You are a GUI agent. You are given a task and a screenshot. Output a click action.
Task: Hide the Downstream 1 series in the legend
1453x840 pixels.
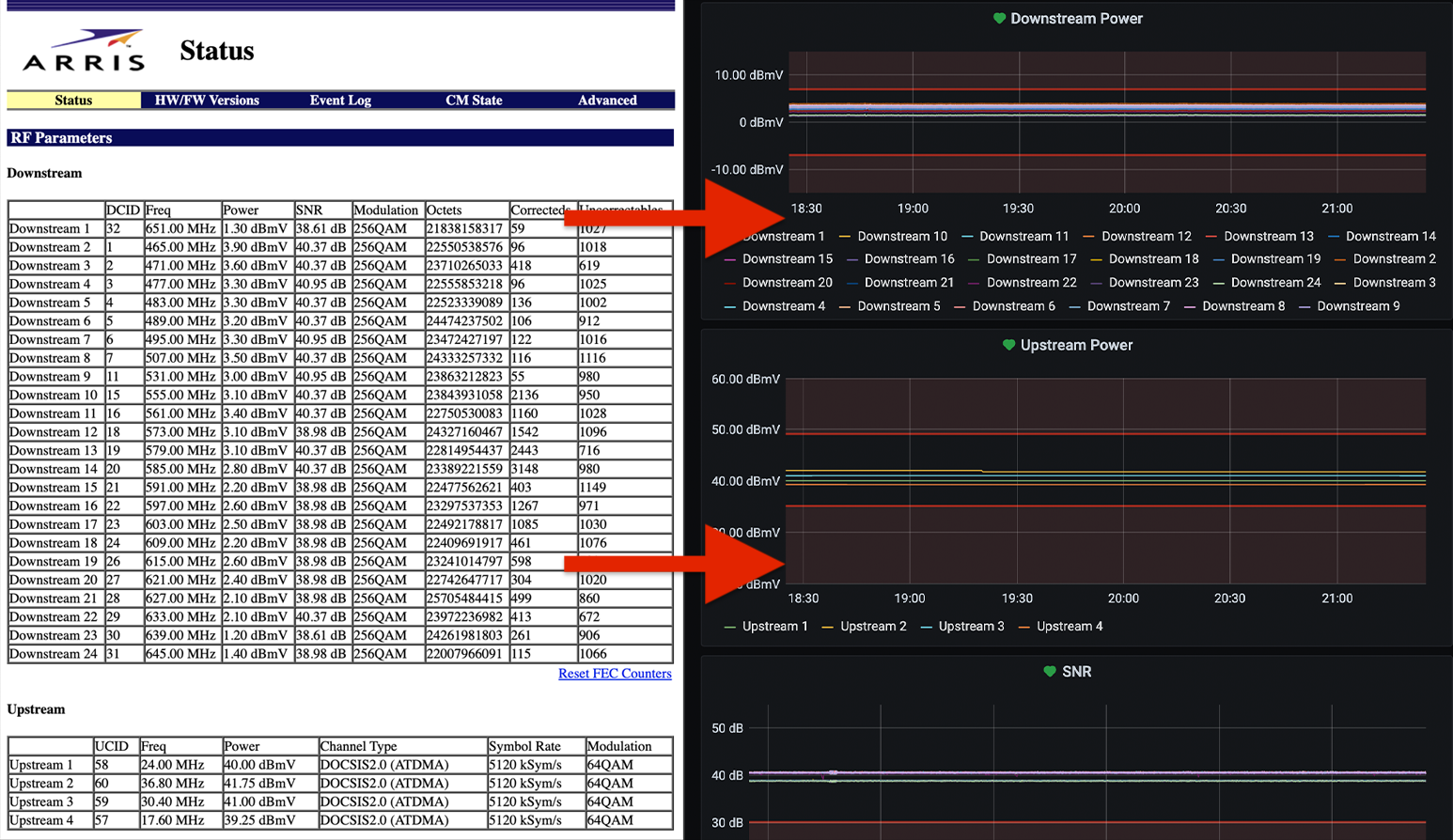pyautogui.click(x=785, y=235)
